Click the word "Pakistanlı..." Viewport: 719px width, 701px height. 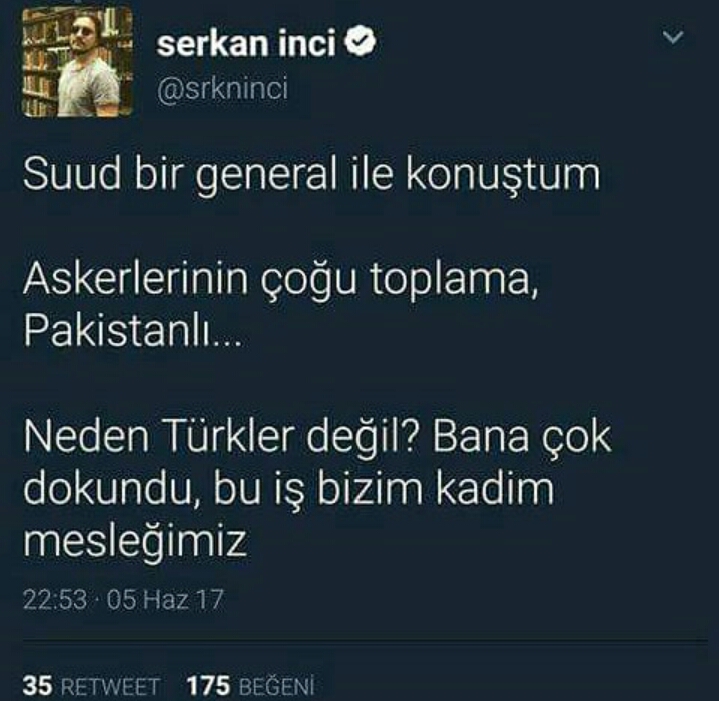pos(132,331)
